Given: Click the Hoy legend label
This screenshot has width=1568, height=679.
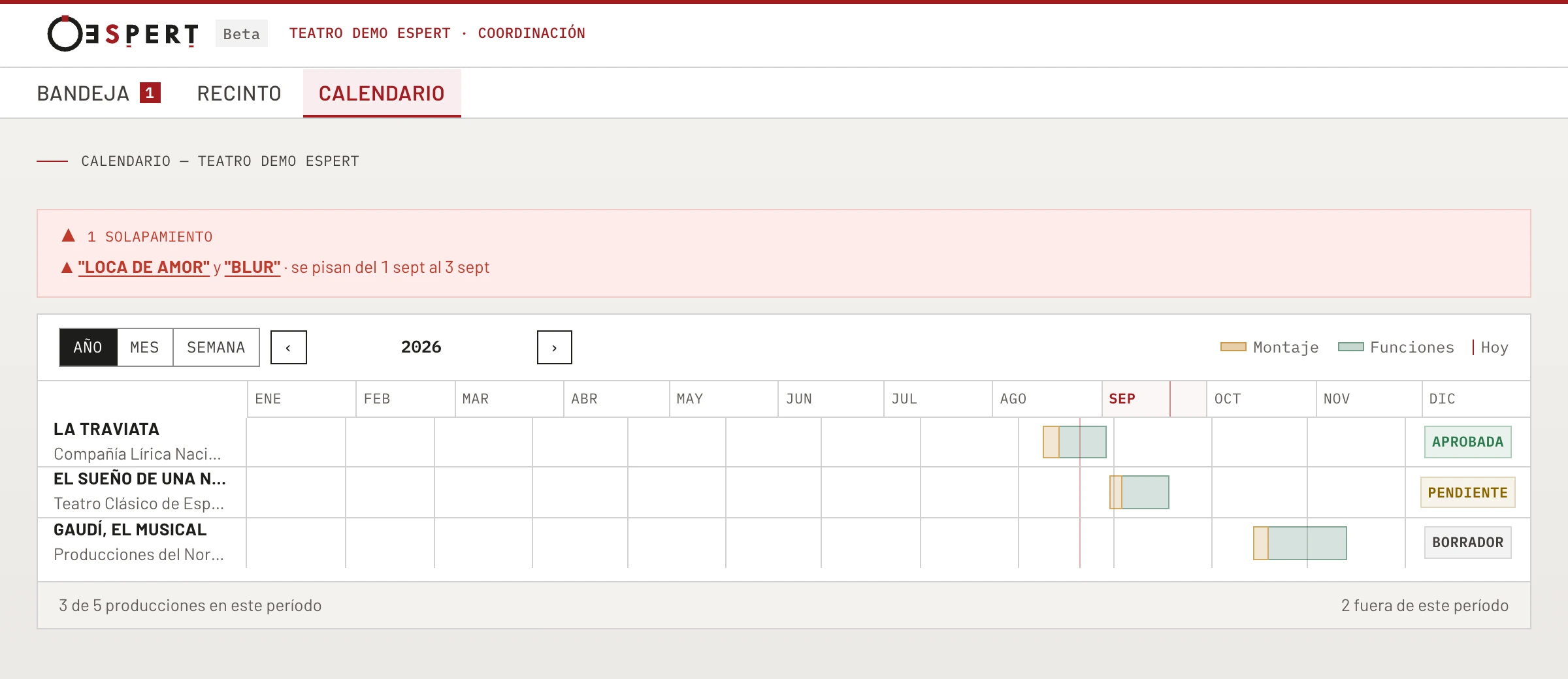Looking at the screenshot, I should pyautogui.click(x=1495, y=347).
